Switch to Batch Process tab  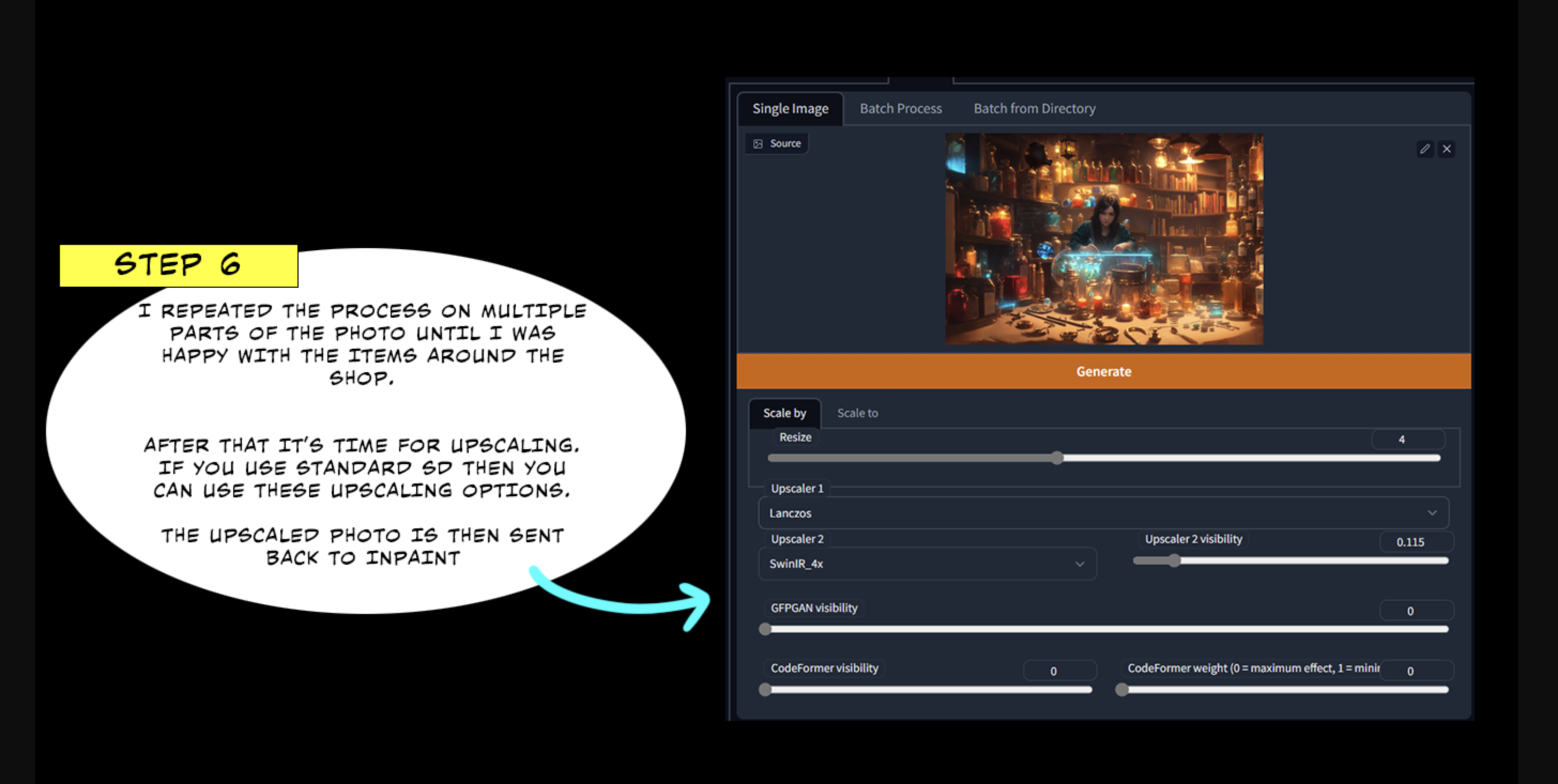pos(900,109)
